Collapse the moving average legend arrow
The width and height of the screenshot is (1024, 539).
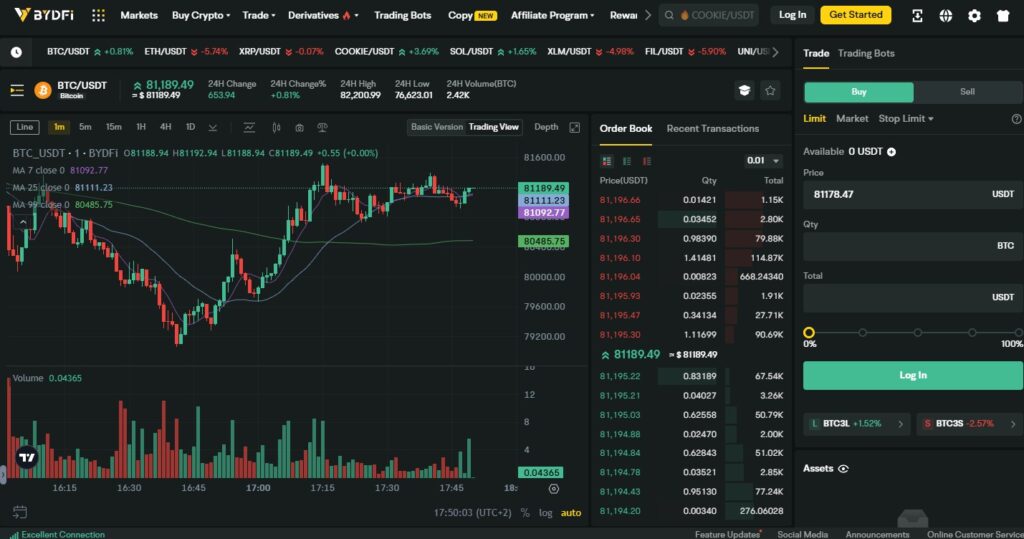[23, 222]
